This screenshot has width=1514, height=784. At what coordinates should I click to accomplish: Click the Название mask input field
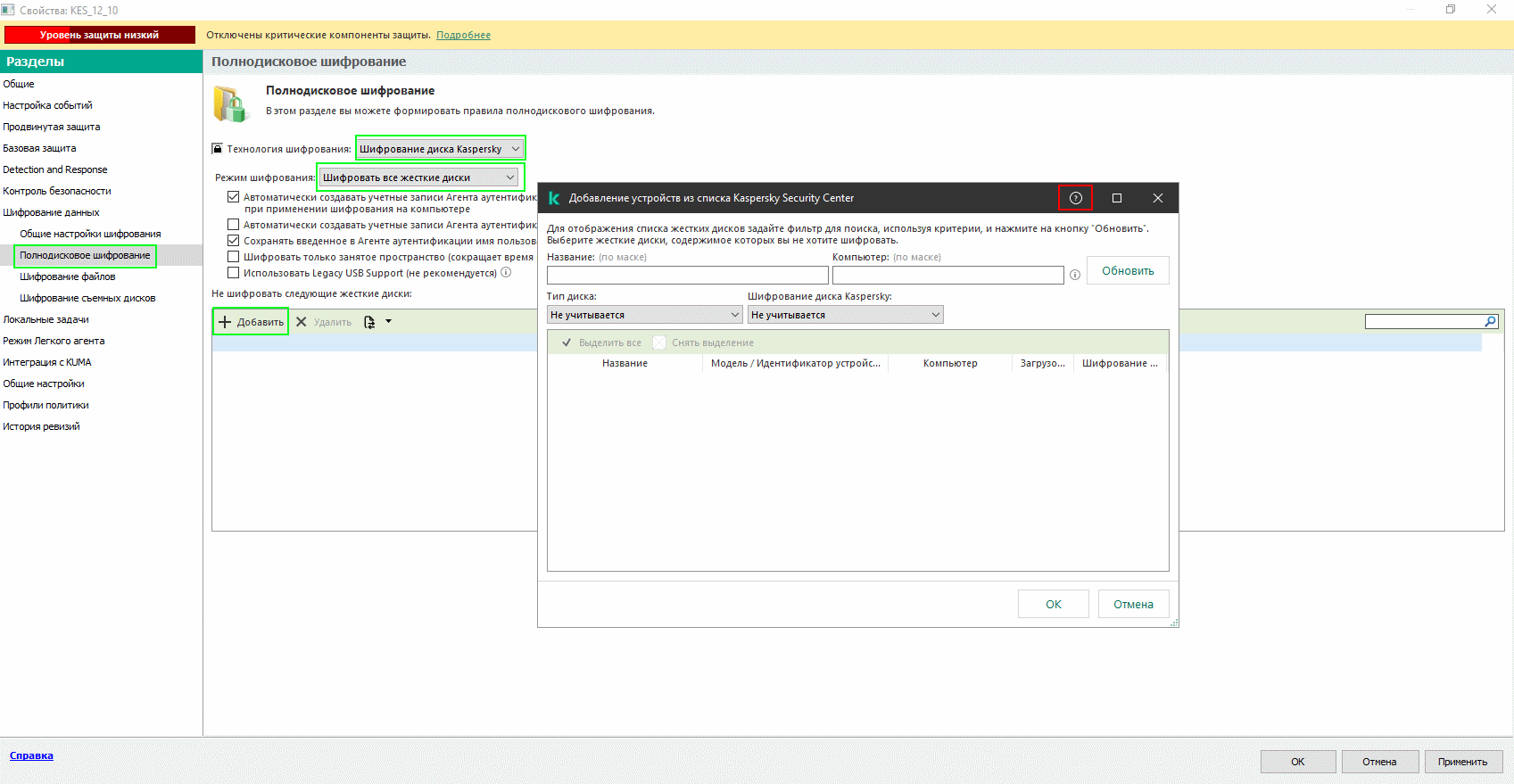687,276
